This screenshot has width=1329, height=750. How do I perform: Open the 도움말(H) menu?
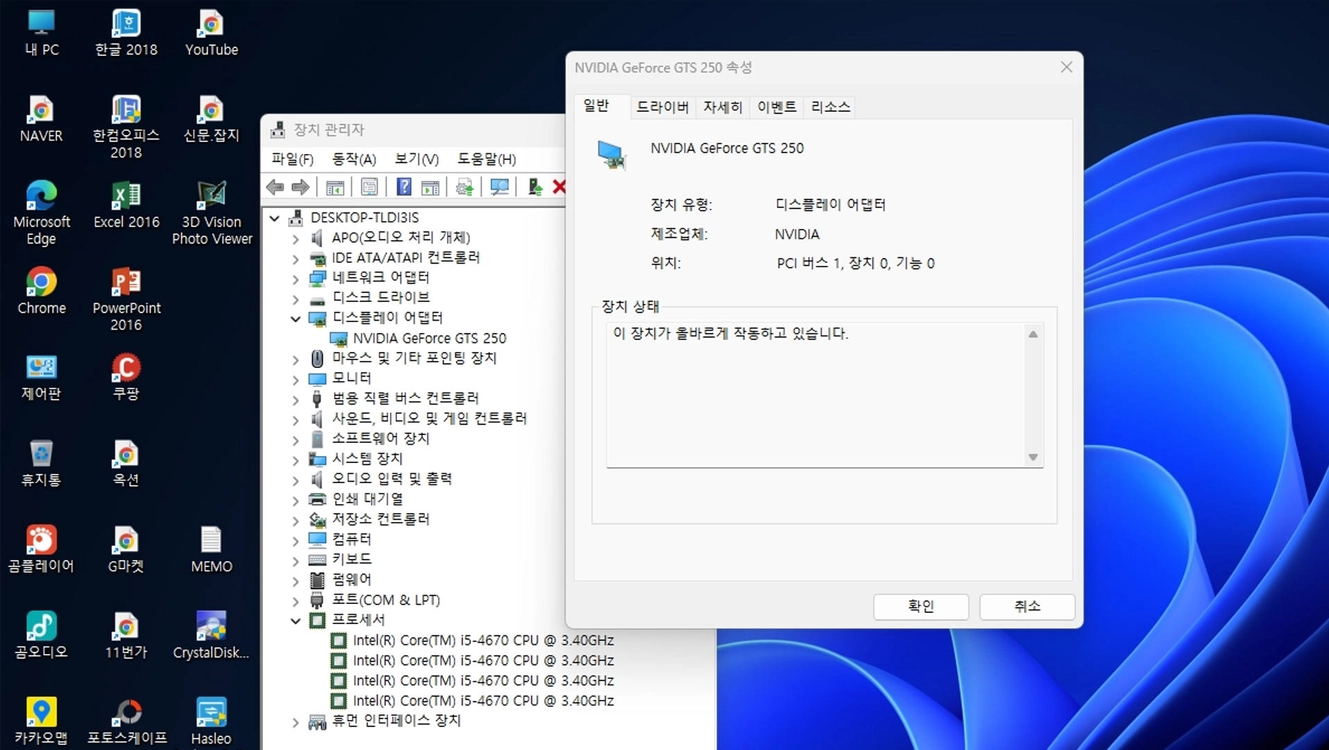[x=486, y=159]
